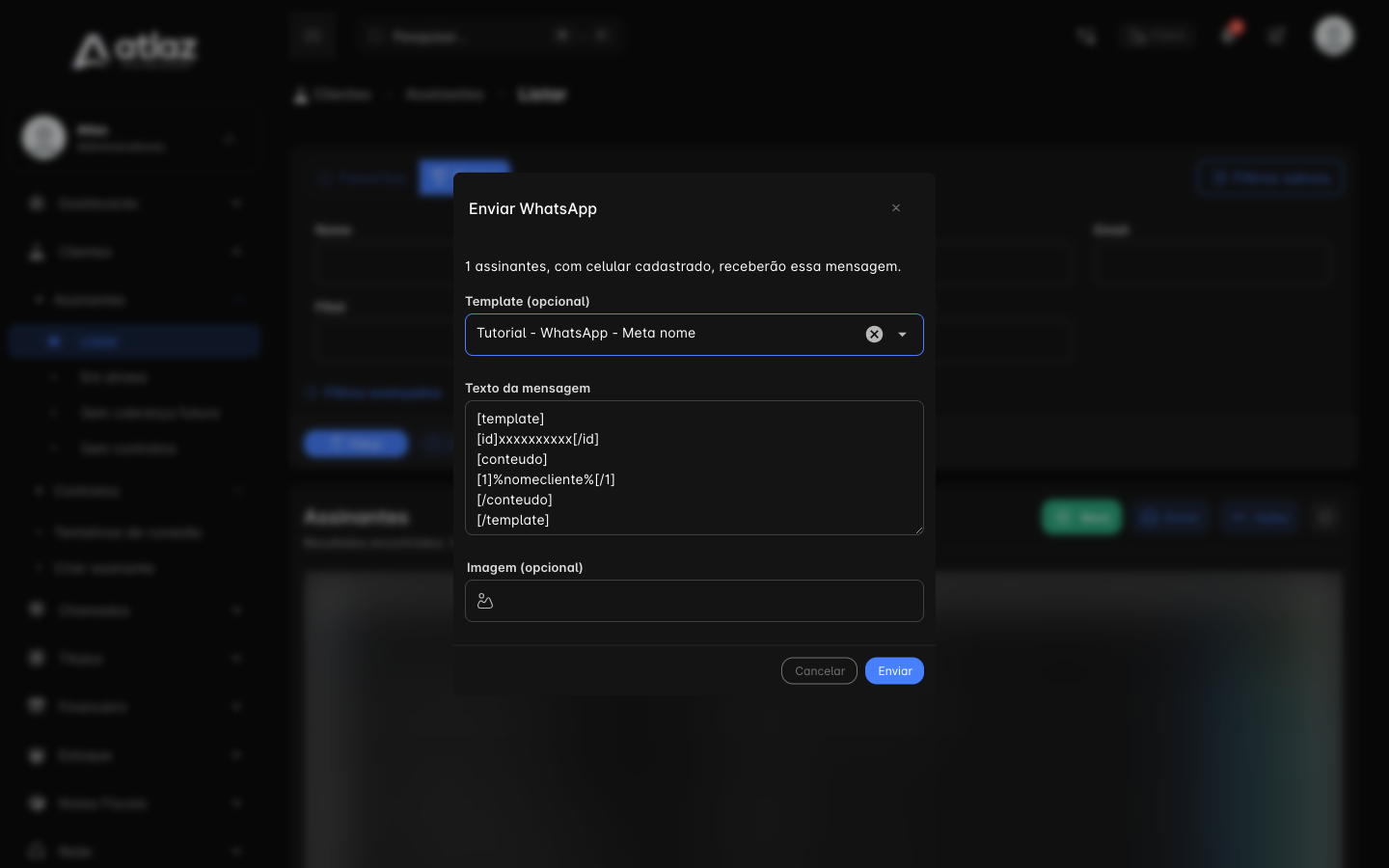Close the Enviar WhatsApp dialog
Viewport: 1389px width, 868px height.
pos(896,208)
